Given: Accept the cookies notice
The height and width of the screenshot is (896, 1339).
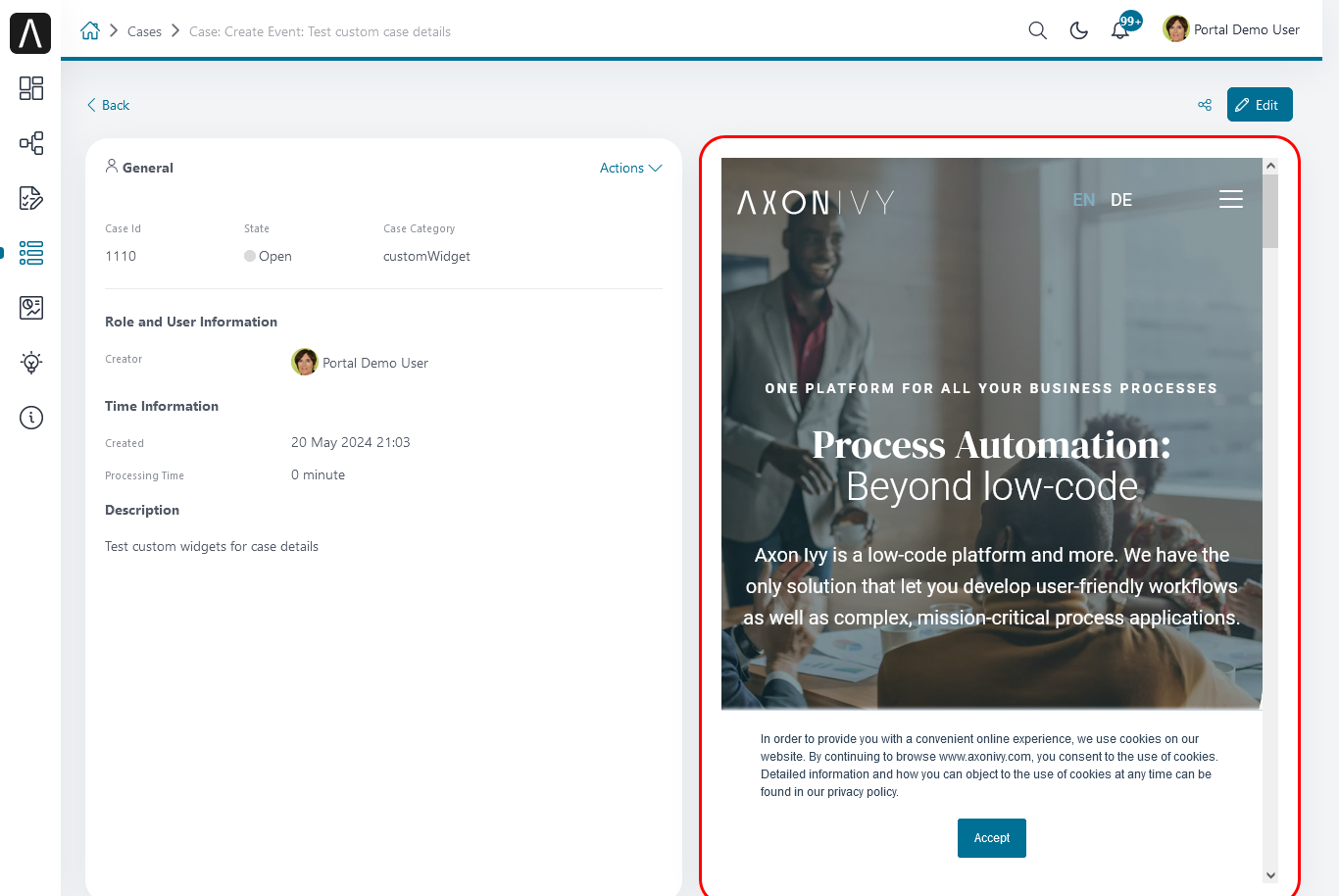Looking at the screenshot, I should coord(992,838).
